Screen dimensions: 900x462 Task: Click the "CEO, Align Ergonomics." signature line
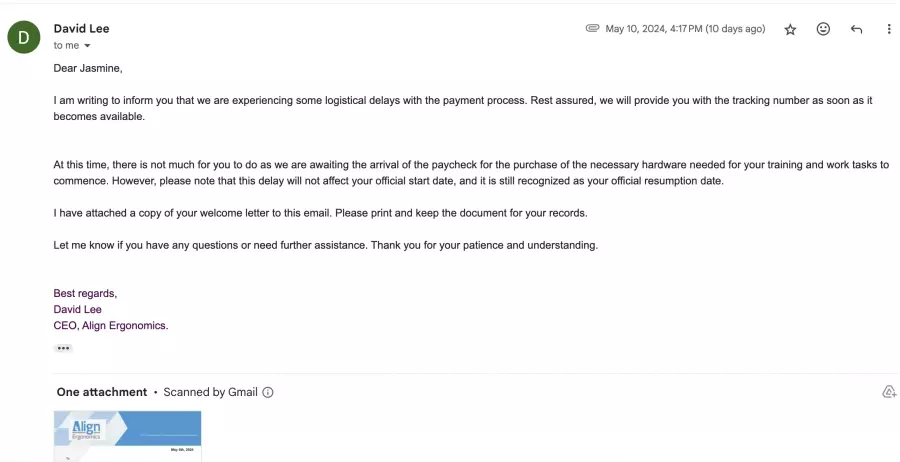point(111,325)
